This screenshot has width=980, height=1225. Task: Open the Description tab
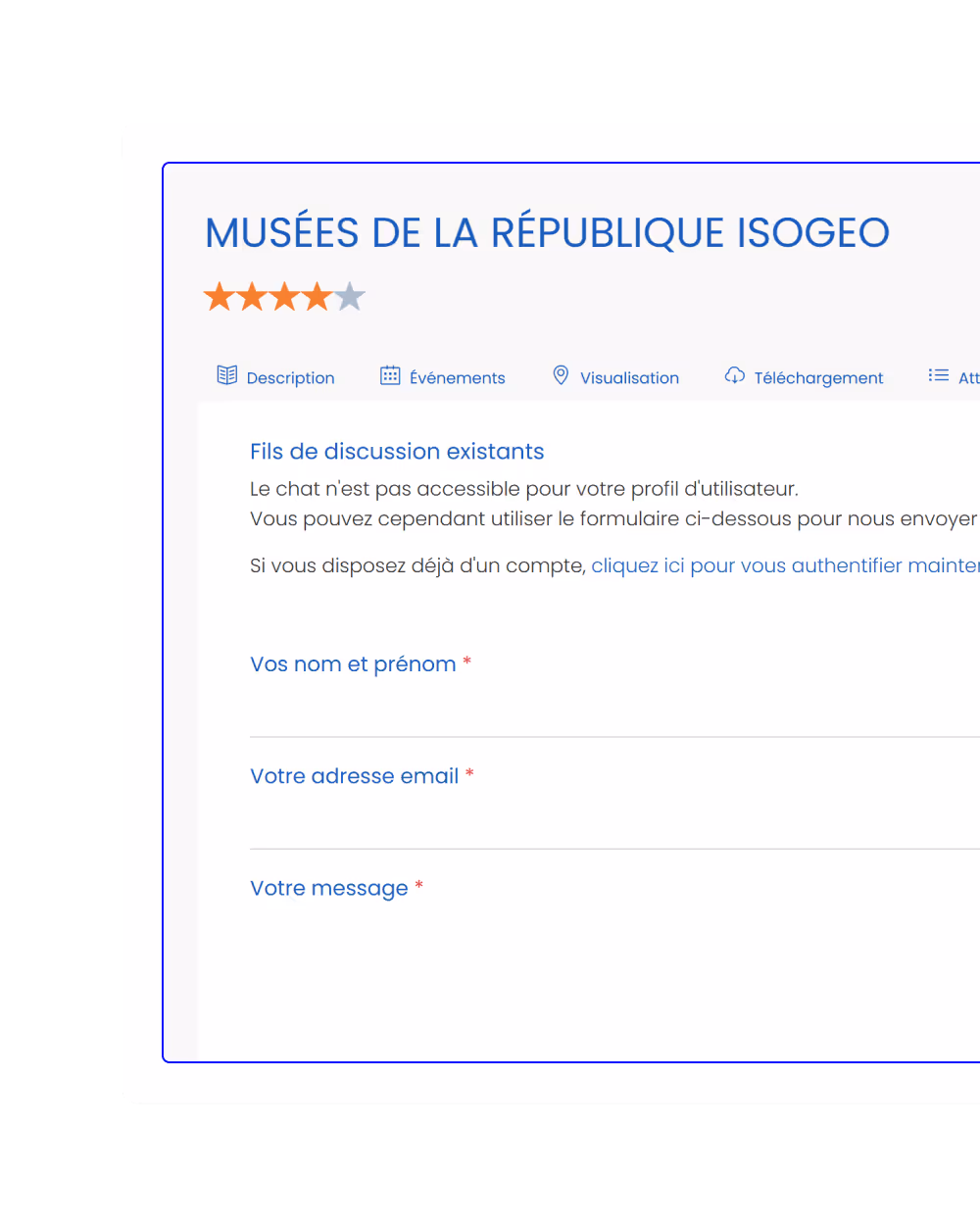[x=290, y=377]
